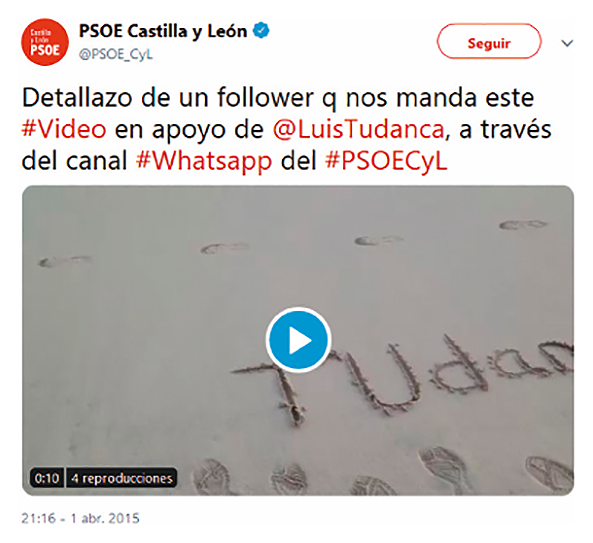Click the PSOE Castilla y León avatar
The height and width of the screenshot is (543, 593).
pos(45,42)
